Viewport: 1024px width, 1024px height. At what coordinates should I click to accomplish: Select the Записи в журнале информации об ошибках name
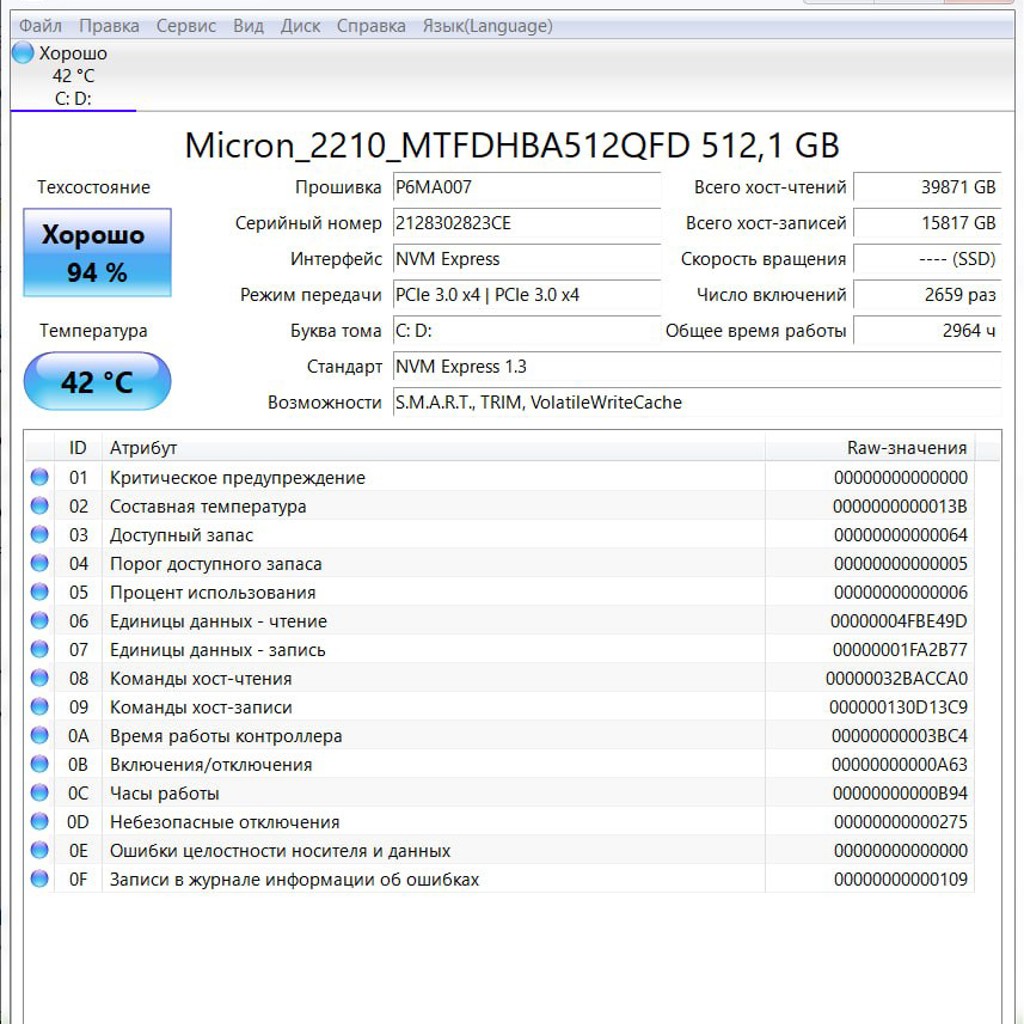tap(295, 880)
